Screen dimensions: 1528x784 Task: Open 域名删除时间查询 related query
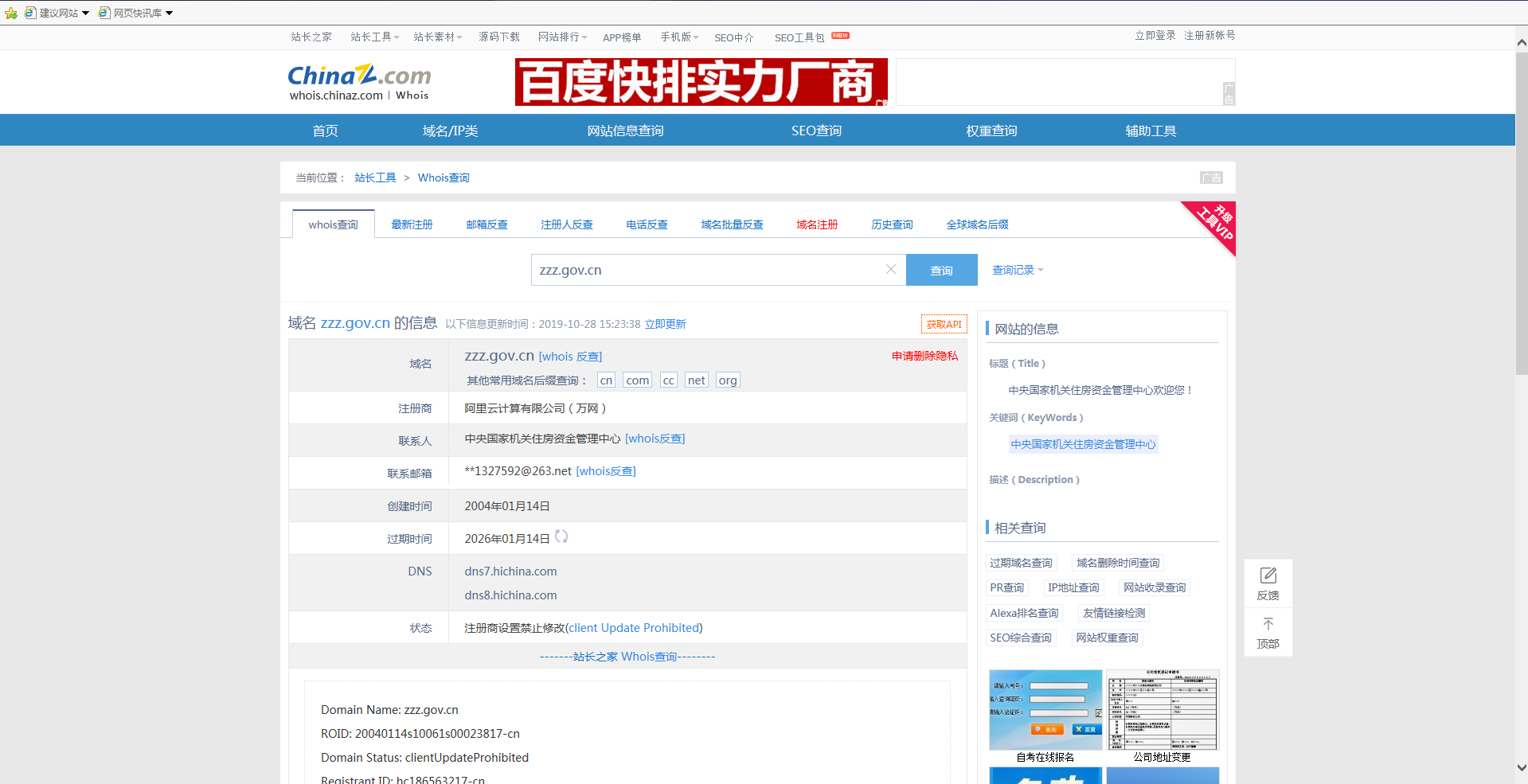(x=1118, y=563)
